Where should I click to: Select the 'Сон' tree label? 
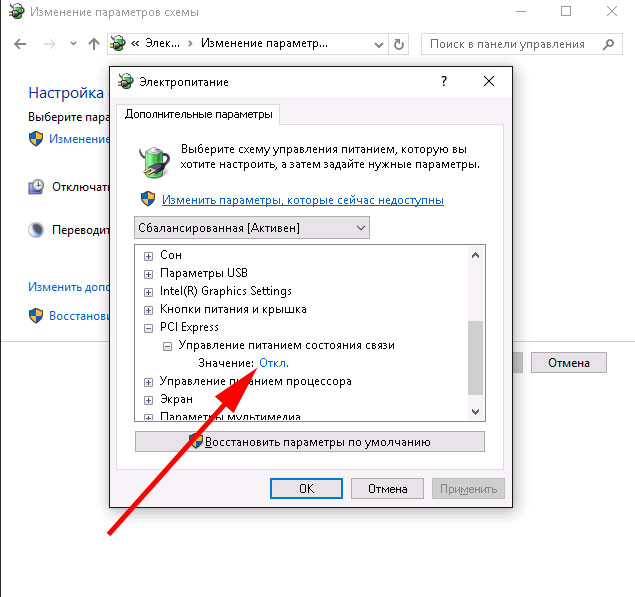(171, 255)
